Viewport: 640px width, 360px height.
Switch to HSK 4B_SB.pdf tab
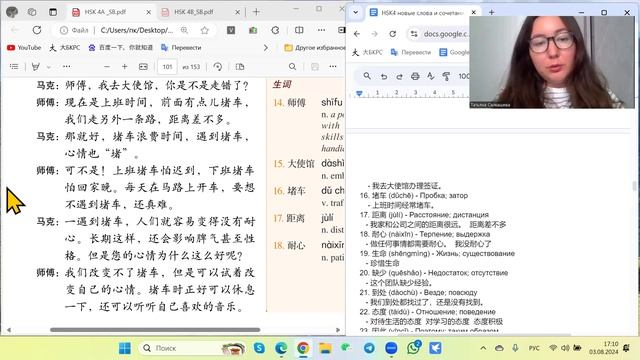[x=200, y=12]
